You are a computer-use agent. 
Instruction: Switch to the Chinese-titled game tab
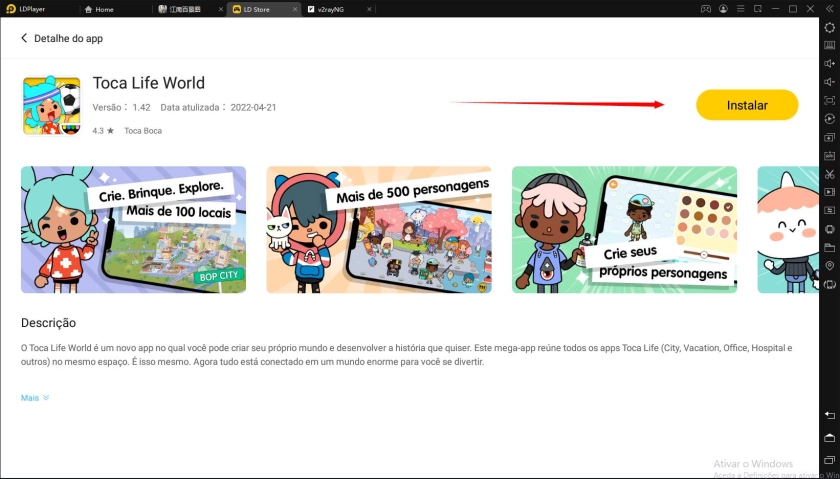pyautogui.click(x=181, y=9)
